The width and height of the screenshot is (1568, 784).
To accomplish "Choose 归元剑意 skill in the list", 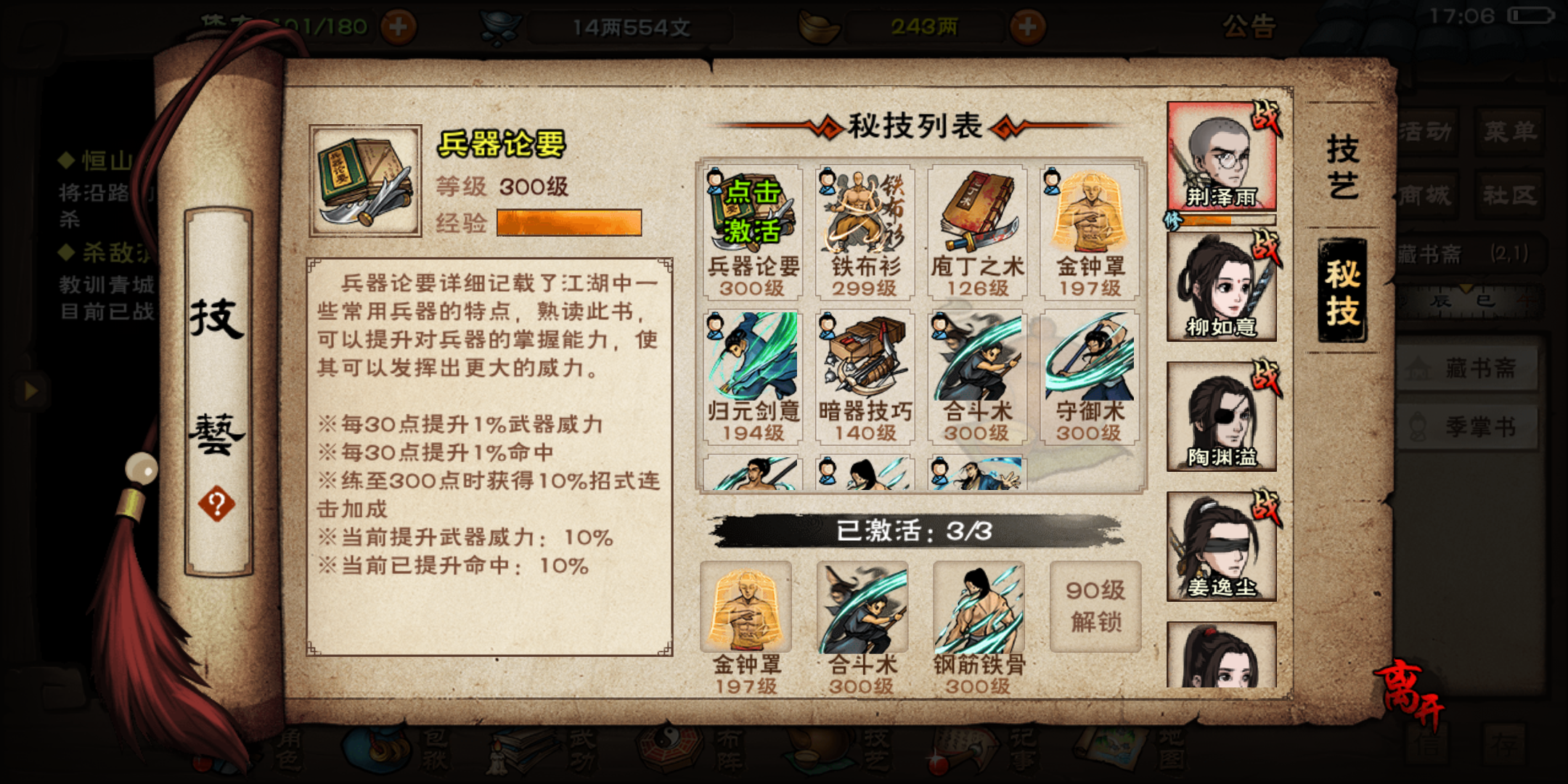I will click(753, 377).
